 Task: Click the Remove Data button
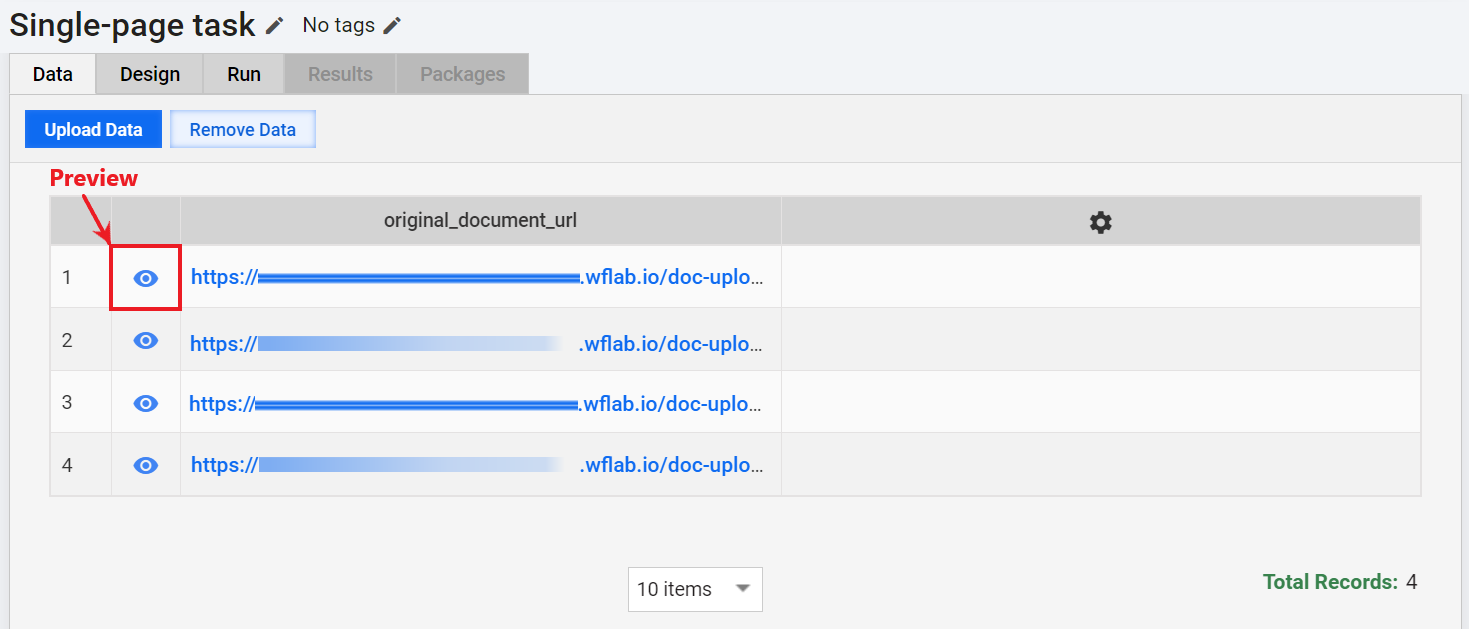point(243,130)
